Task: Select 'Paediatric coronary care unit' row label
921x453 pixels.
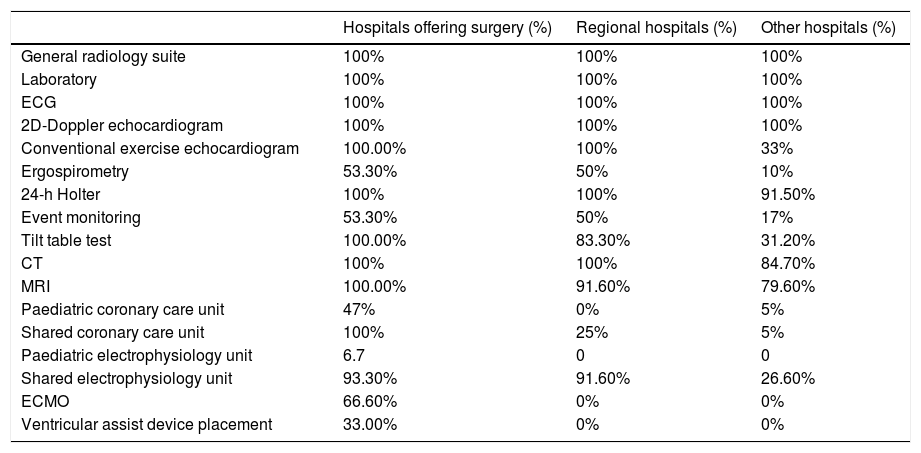Action: [129, 309]
